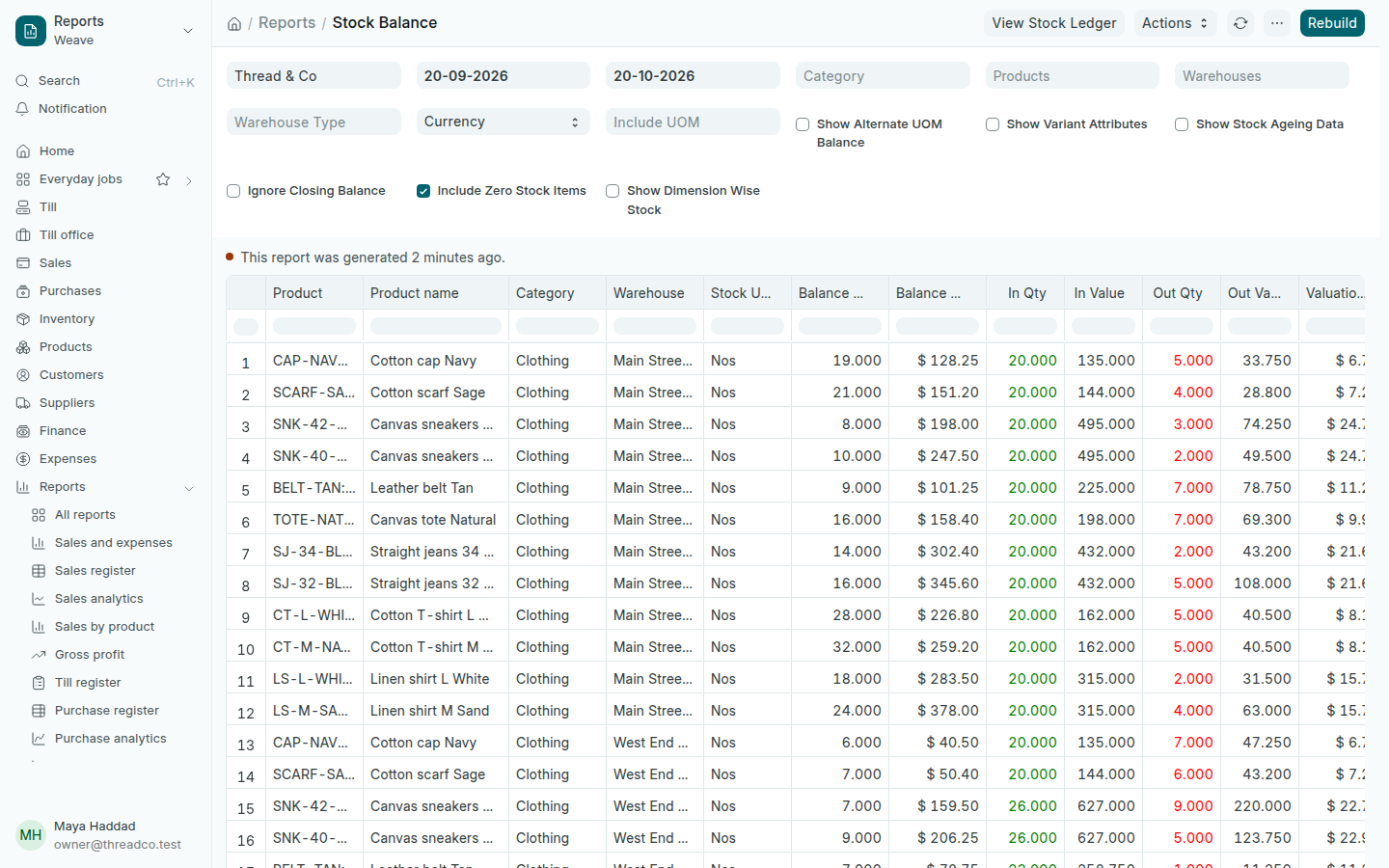Enable Show Variant Attributes checkbox

pyautogui.click(x=992, y=124)
